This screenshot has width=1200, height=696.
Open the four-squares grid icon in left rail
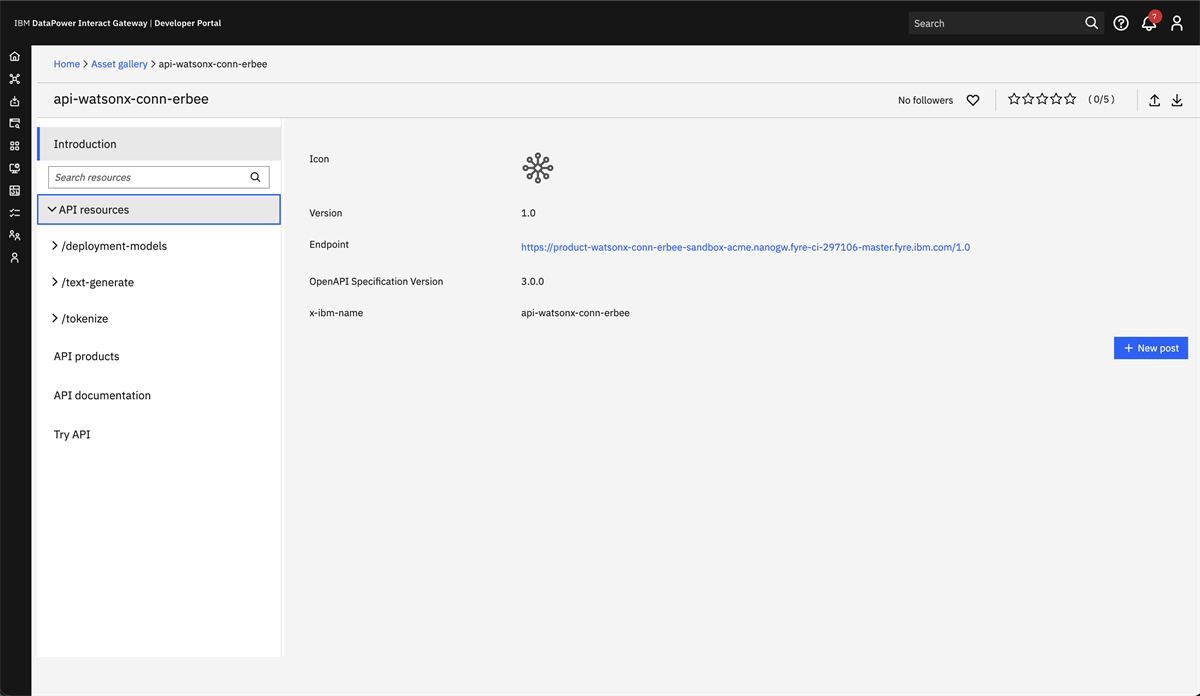tap(14, 146)
